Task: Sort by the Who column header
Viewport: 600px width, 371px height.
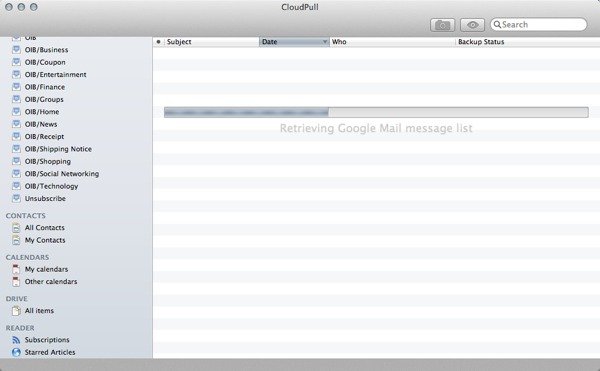Action: pyautogui.click(x=392, y=42)
